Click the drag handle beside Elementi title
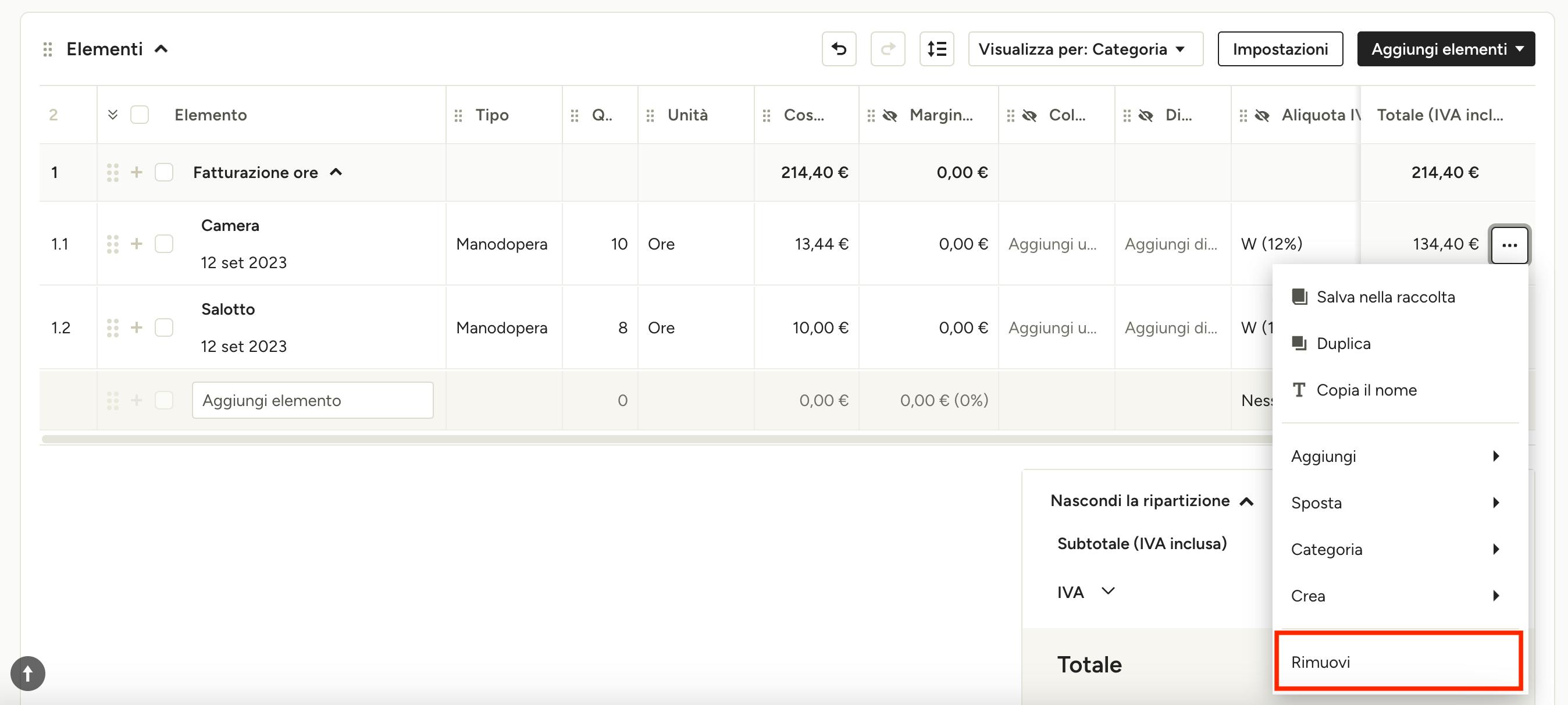The width and height of the screenshot is (1568, 705). tap(48, 49)
